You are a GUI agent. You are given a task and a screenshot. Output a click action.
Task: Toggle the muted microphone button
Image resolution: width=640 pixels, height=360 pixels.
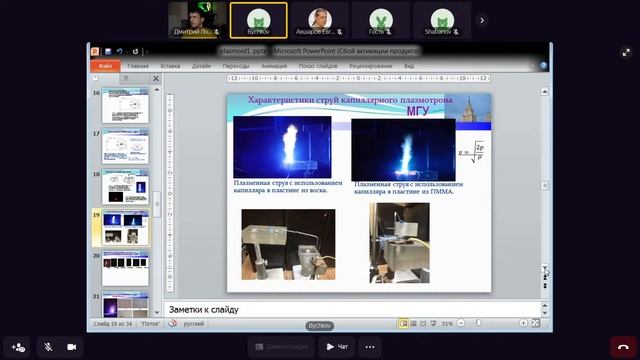pos(48,347)
